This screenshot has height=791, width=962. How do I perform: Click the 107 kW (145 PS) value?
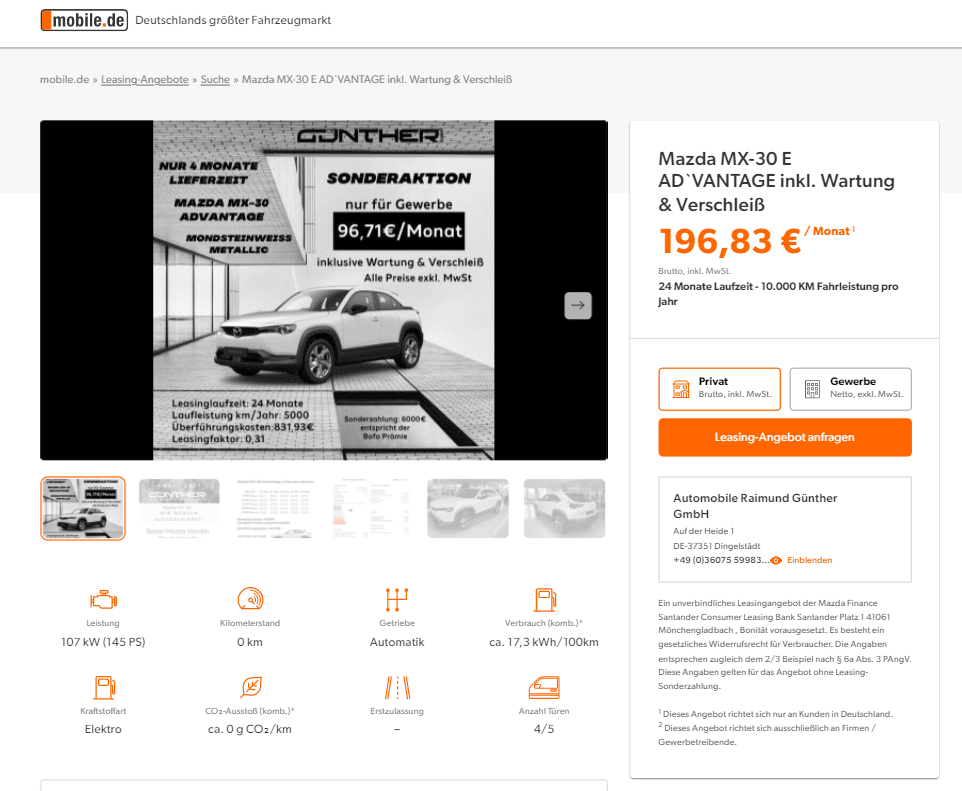[103, 642]
